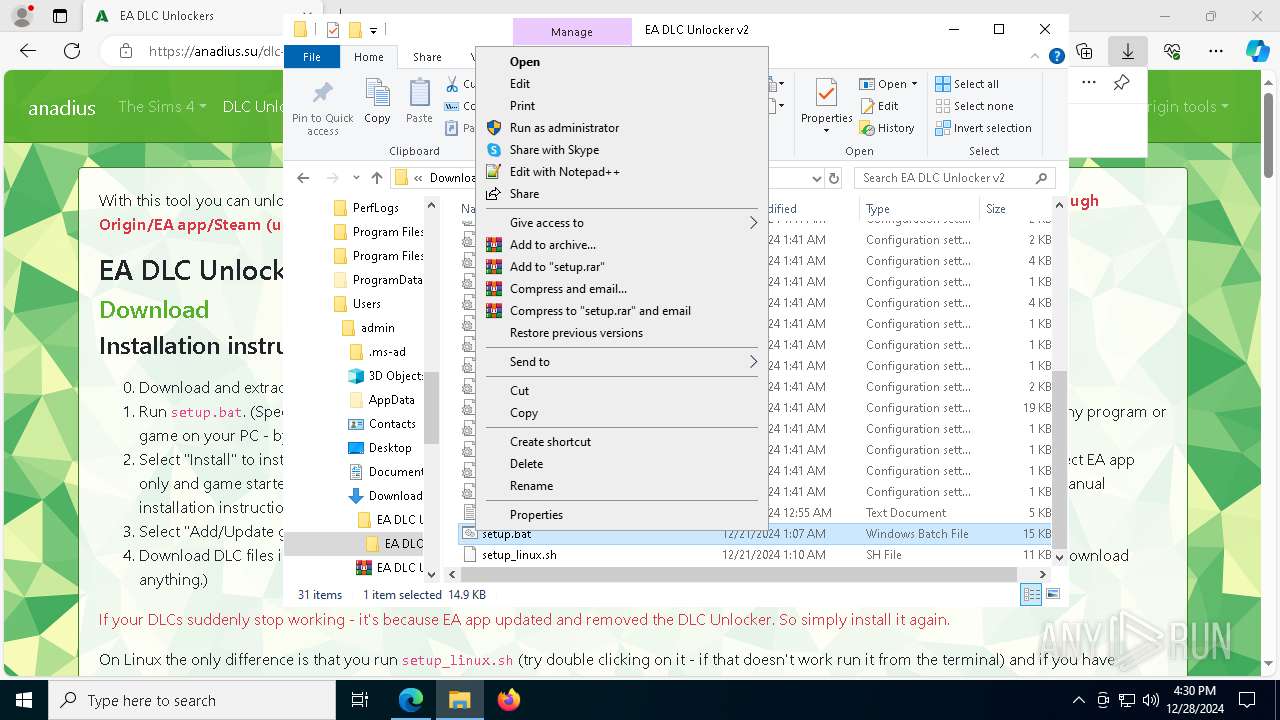Click Select none in ribbon

click(974, 106)
